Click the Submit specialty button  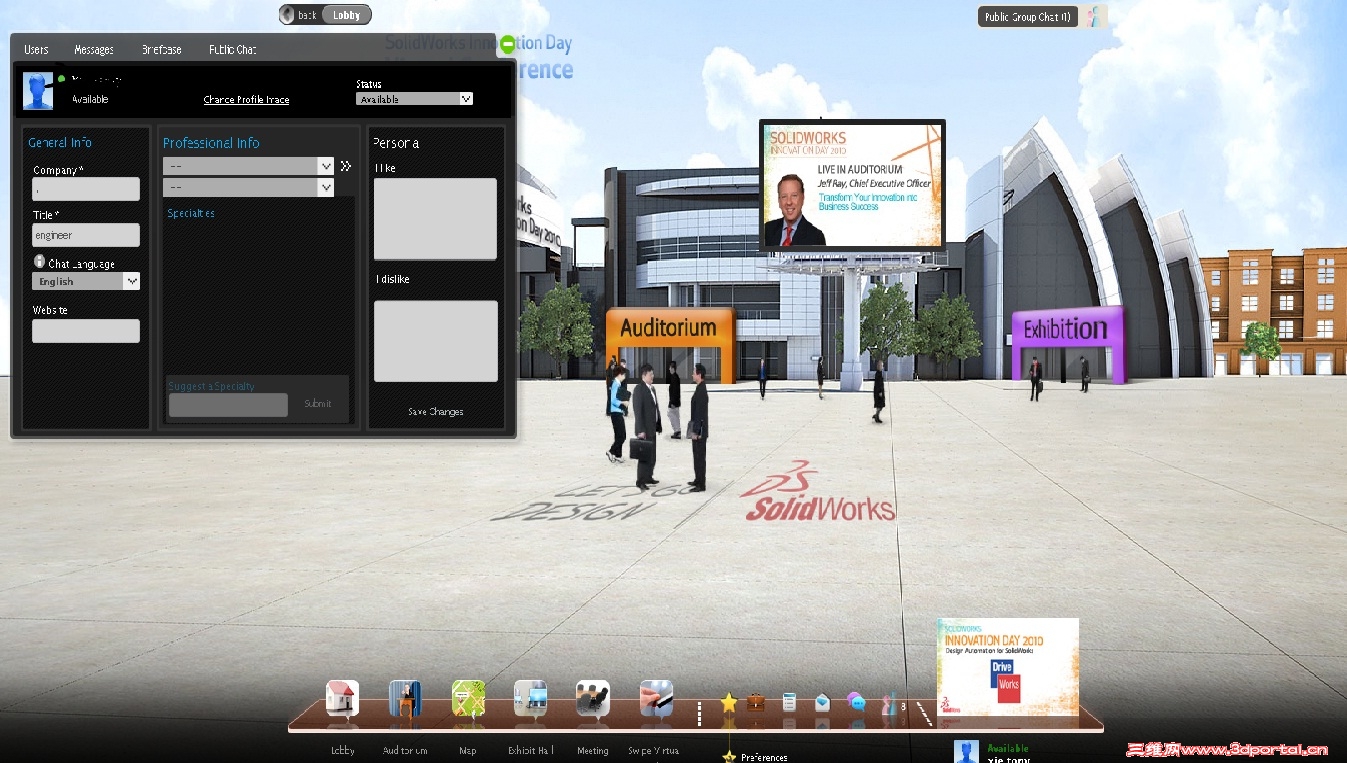(318, 404)
